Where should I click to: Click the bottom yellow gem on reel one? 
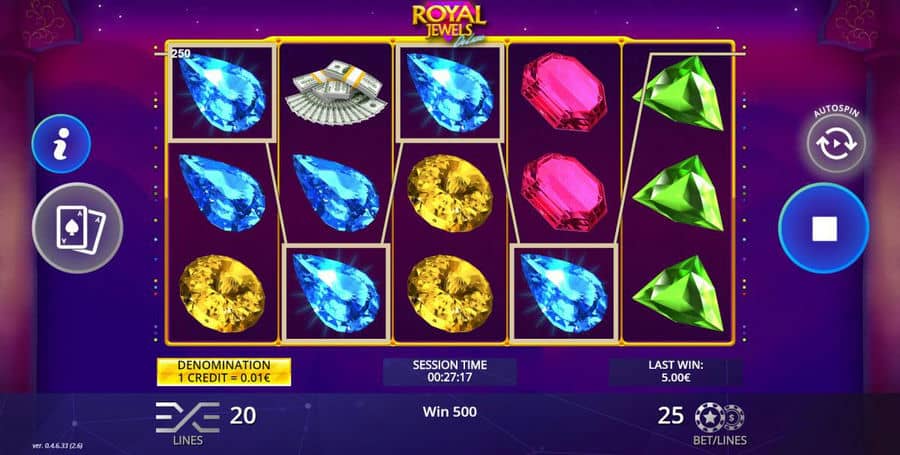click(x=222, y=294)
